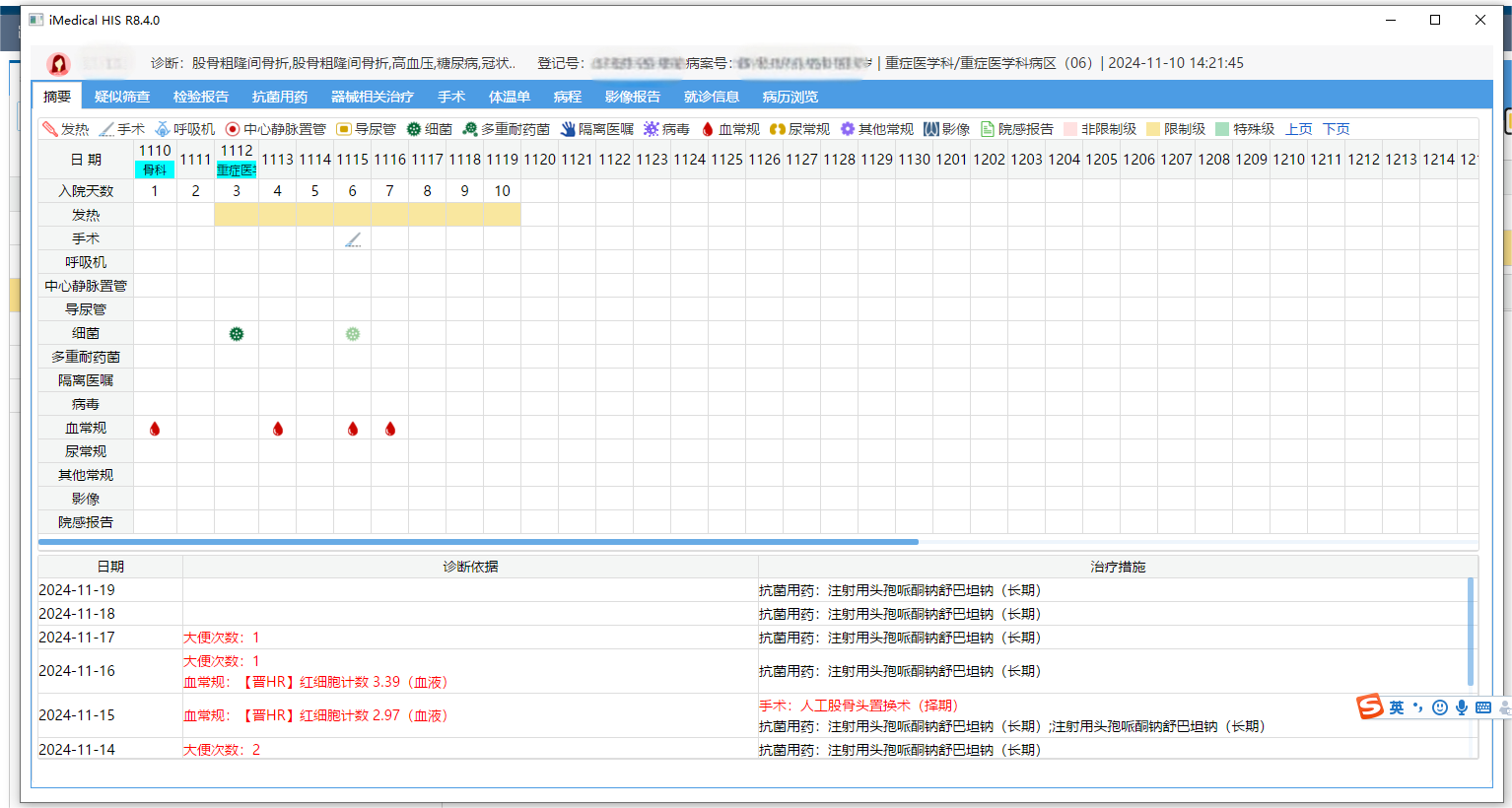Open the 抗菌用药 tab

(280, 97)
